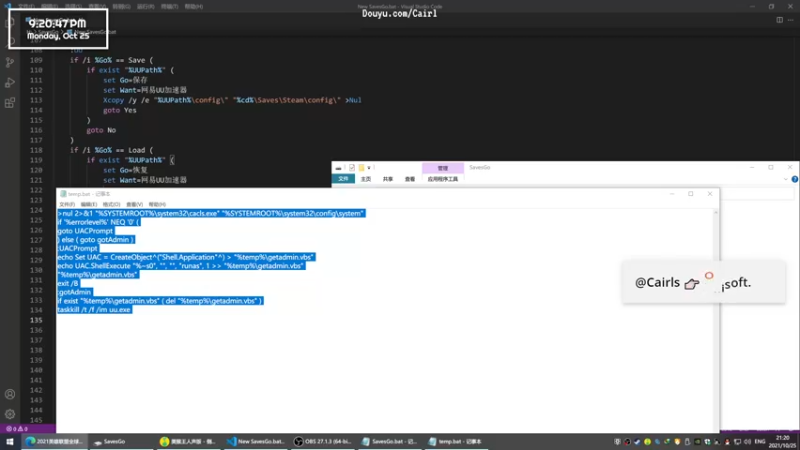800x450 pixels.
Task: Open Manage gear in VS Code activity bar
Action: 10,414
